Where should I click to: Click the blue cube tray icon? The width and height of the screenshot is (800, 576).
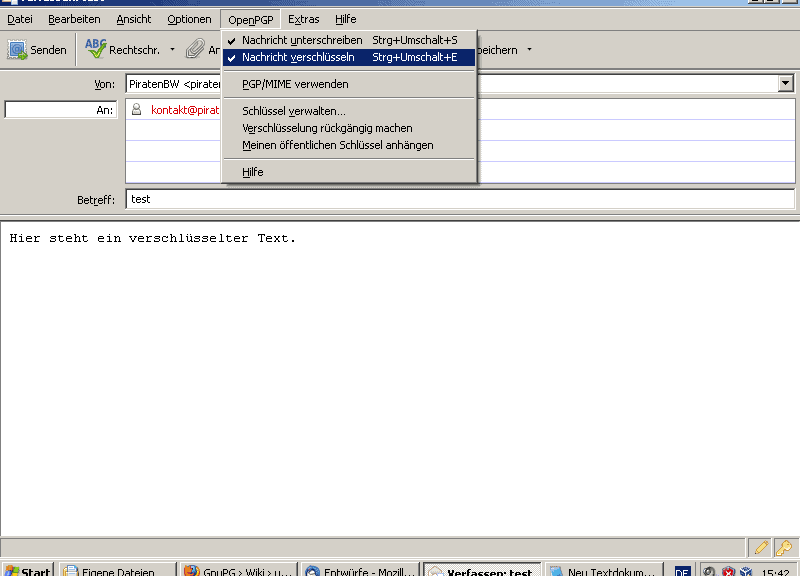coord(746,571)
